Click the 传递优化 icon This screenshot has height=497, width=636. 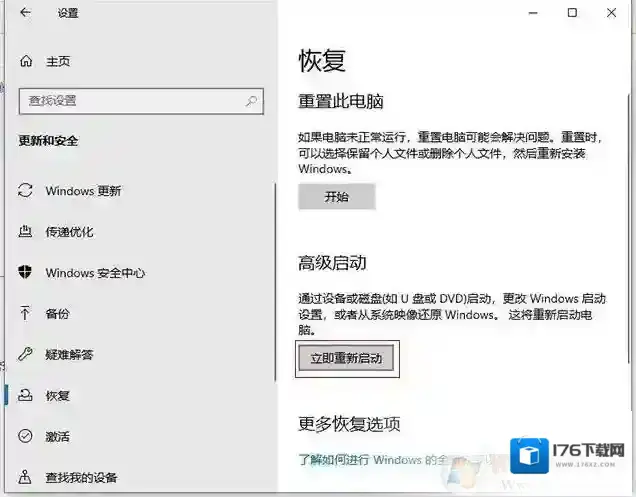[x=25, y=231]
